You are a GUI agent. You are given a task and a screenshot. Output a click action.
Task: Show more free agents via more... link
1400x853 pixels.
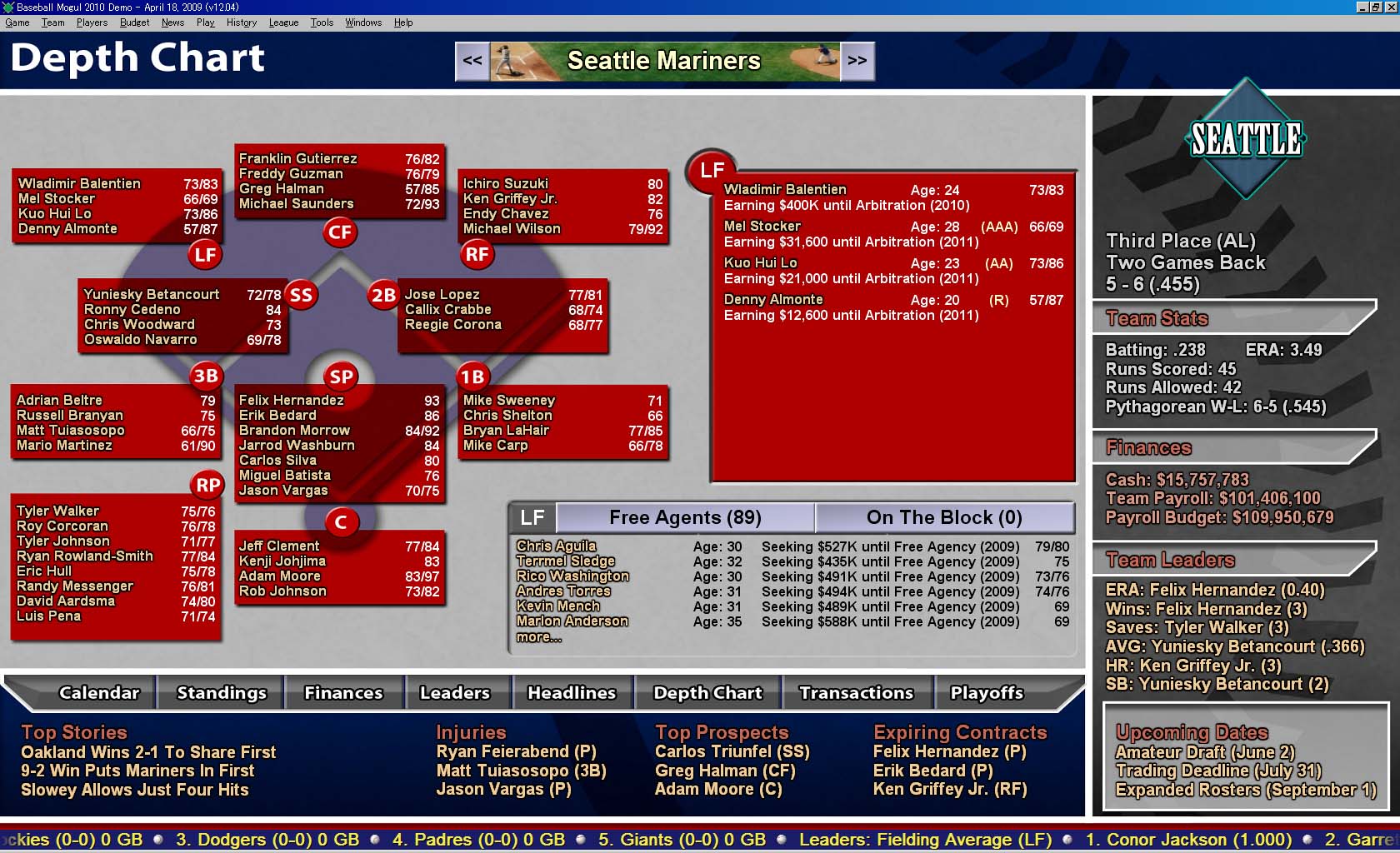tap(539, 637)
